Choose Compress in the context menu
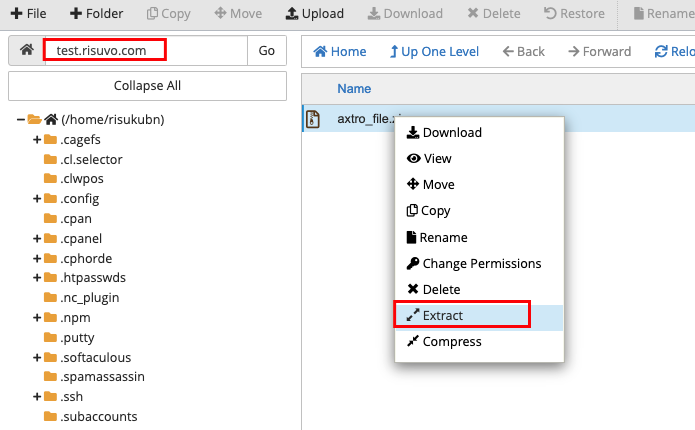Screen dimensions: 695x430 (451, 341)
